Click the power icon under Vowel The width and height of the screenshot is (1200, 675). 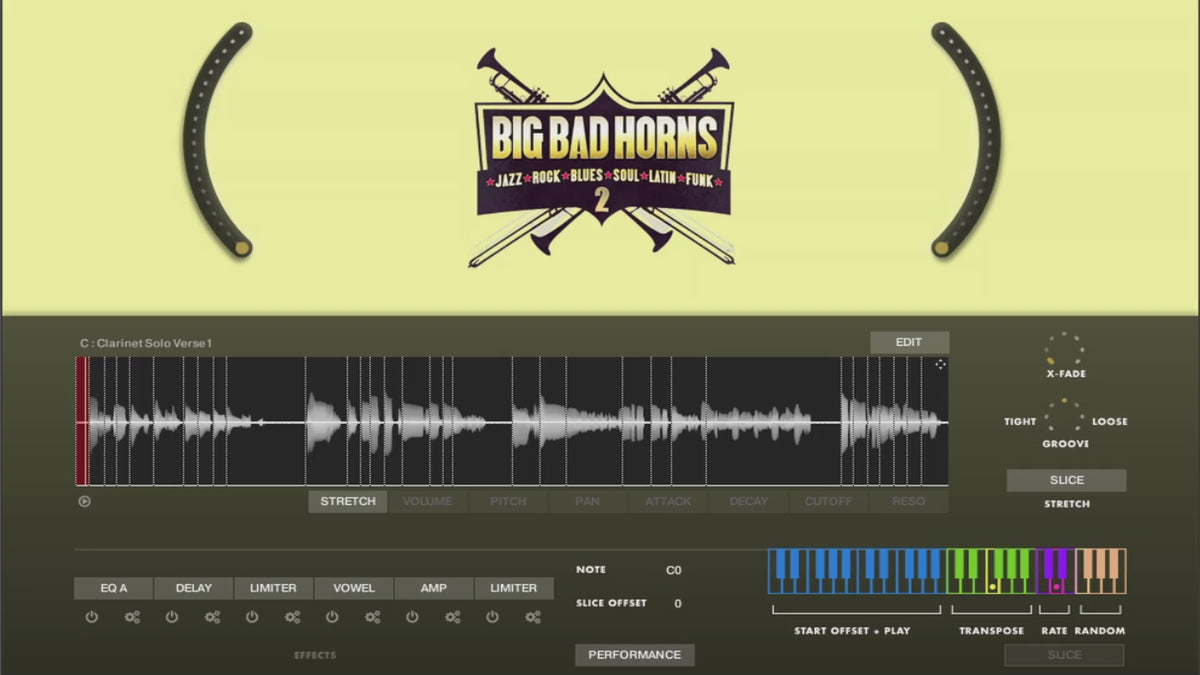coord(332,617)
